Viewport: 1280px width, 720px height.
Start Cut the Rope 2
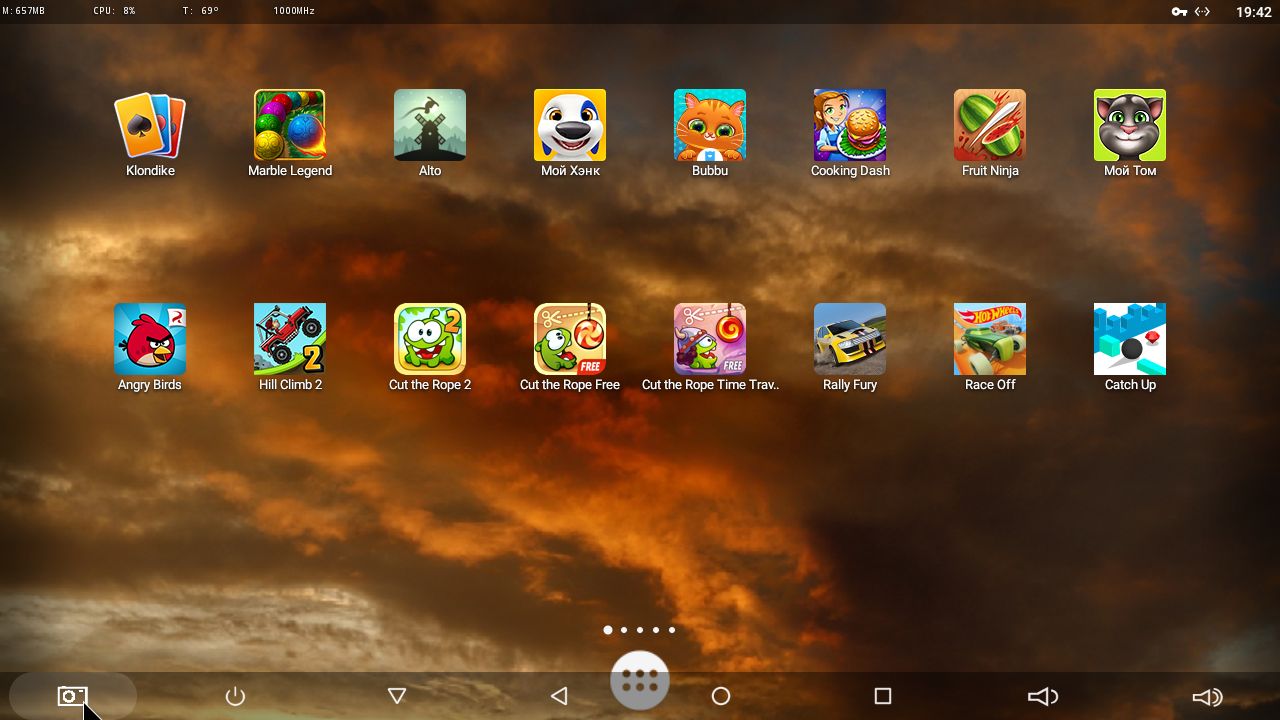[430, 339]
